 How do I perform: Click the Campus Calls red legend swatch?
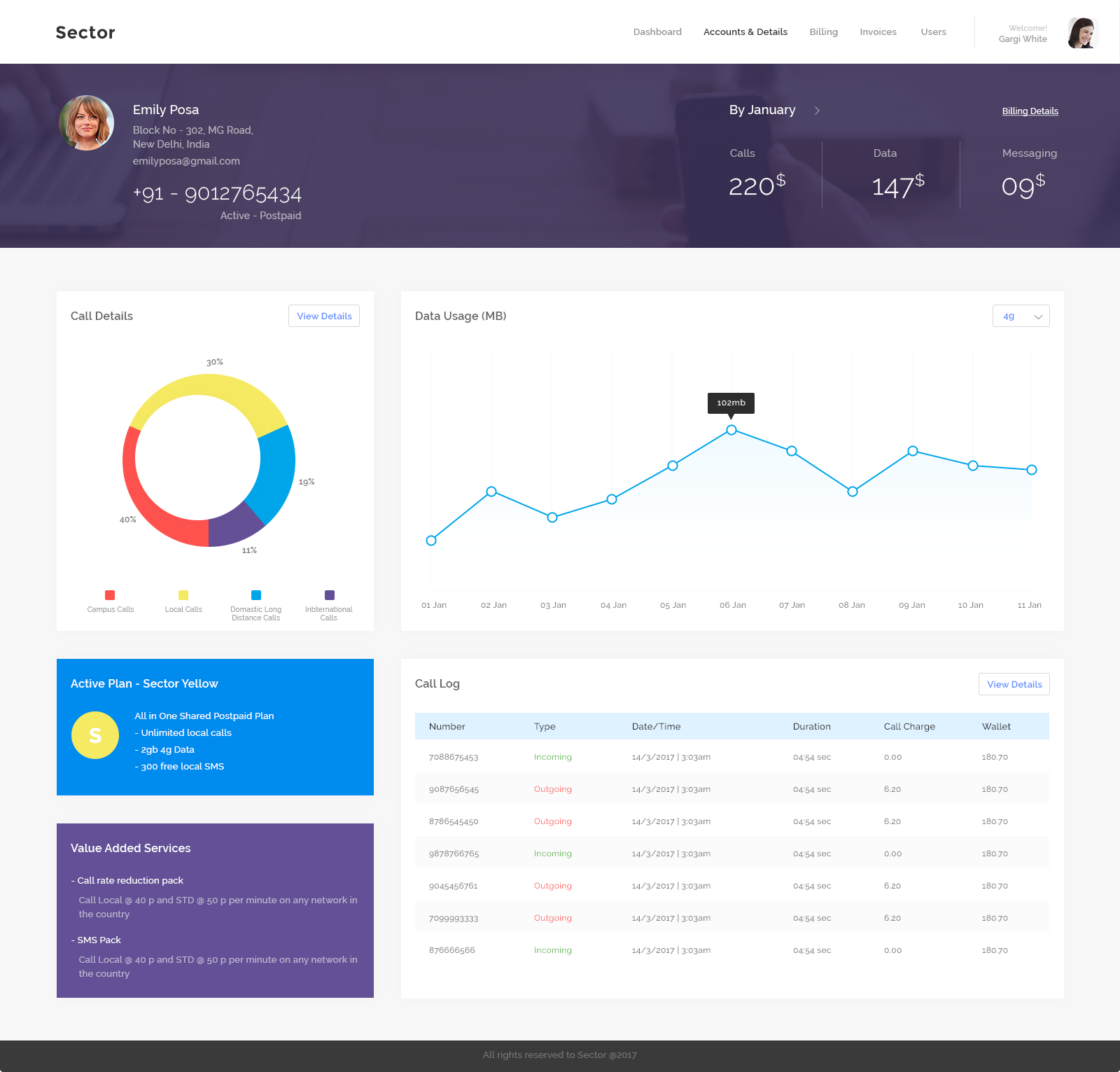(110, 595)
